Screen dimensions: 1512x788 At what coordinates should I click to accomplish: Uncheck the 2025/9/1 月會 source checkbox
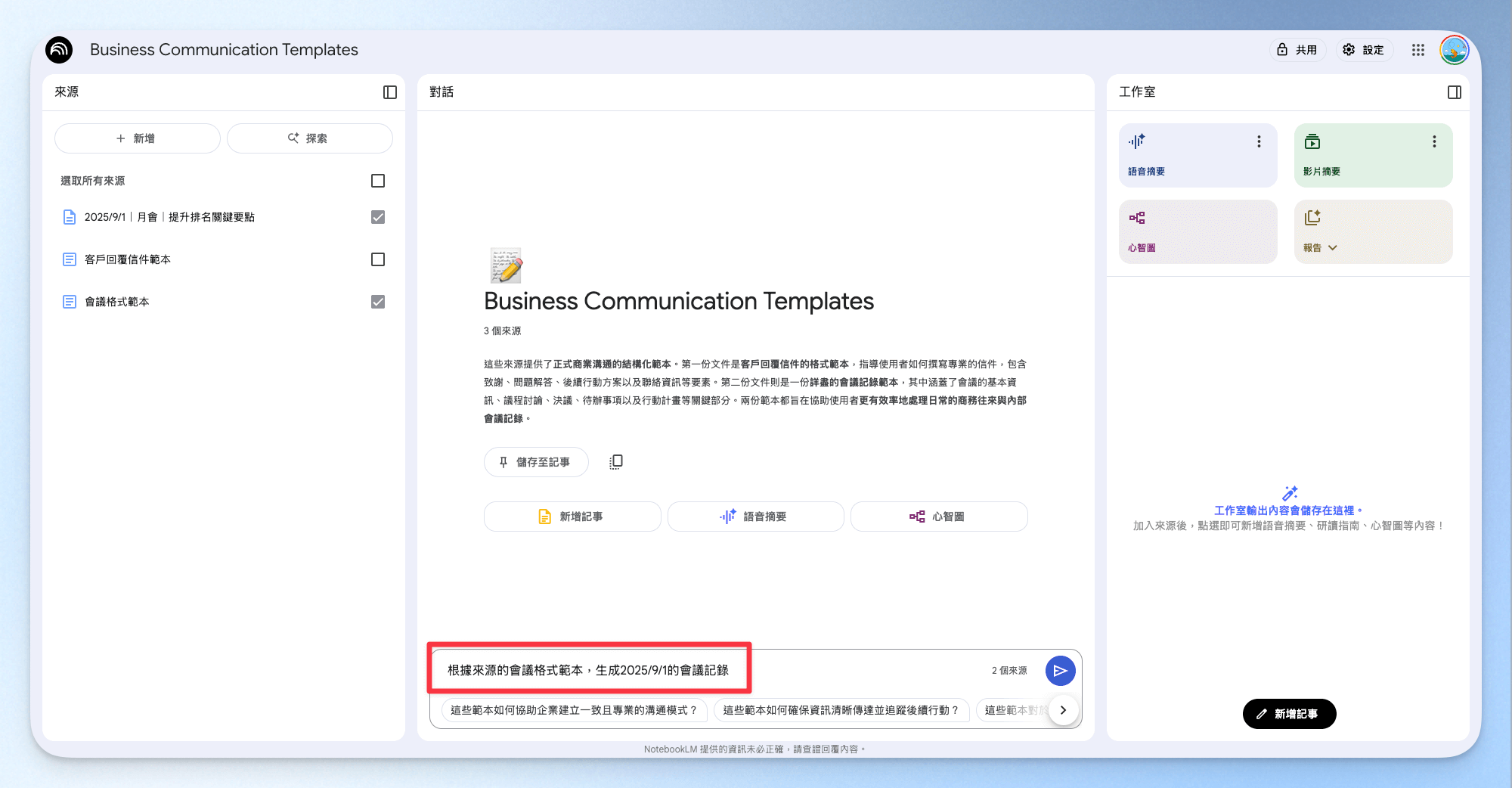pyautogui.click(x=378, y=217)
